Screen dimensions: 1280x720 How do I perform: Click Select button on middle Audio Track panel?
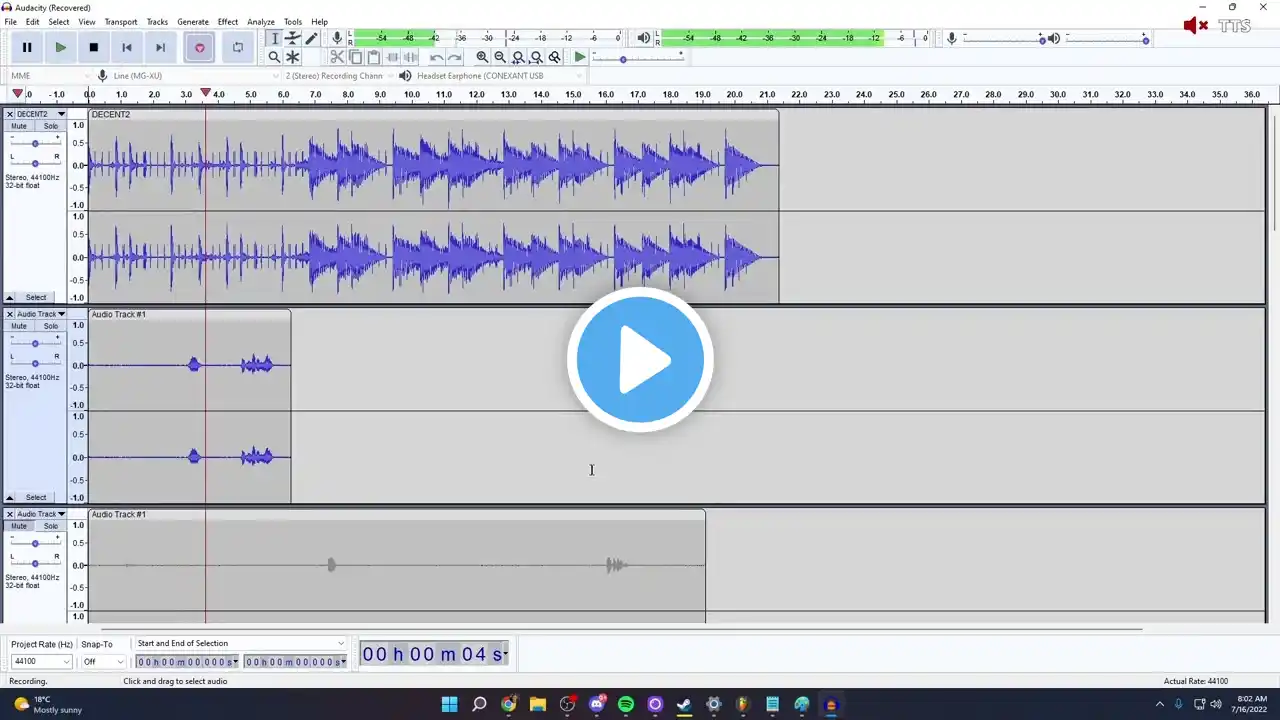point(36,497)
